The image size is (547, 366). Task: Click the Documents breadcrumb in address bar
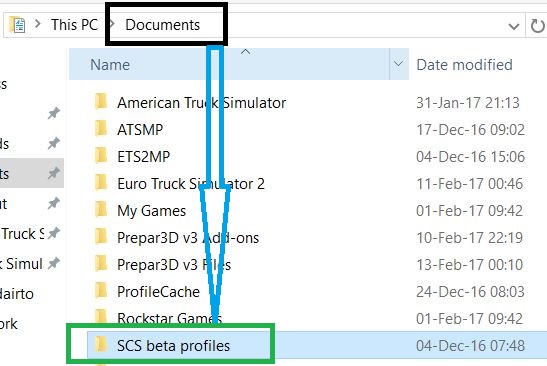[x=163, y=25]
